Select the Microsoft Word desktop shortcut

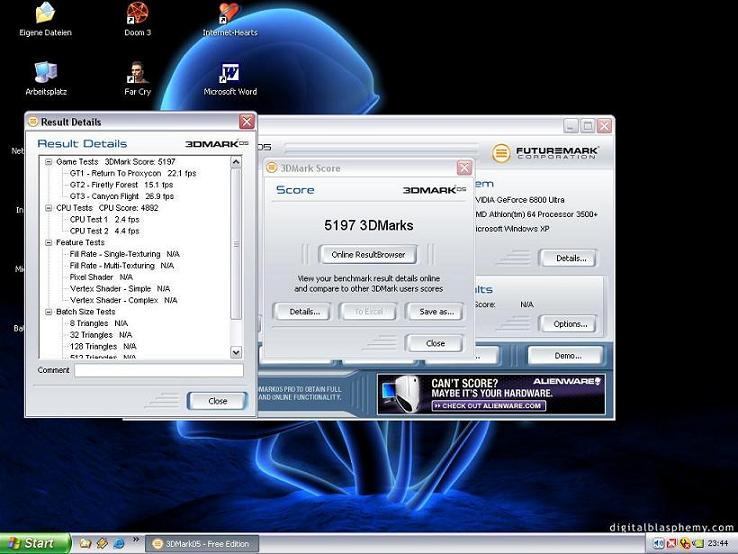pyautogui.click(x=230, y=79)
